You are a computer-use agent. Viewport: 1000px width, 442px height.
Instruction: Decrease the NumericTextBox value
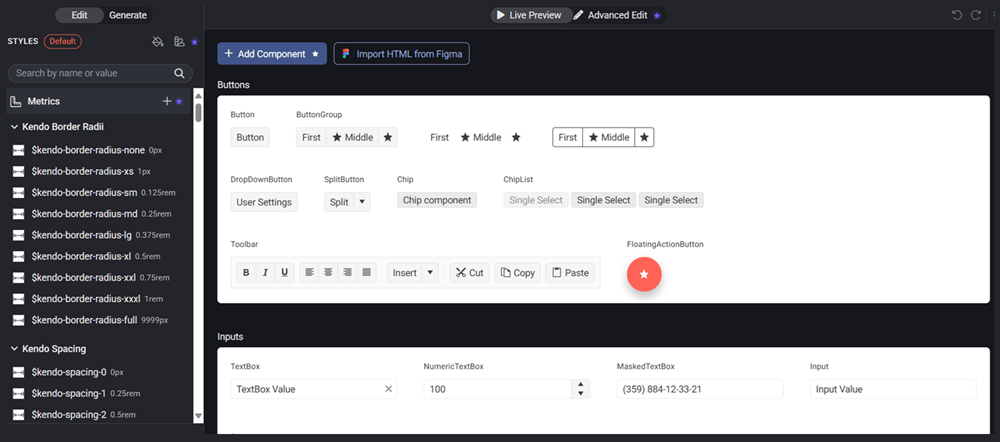click(580, 394)
